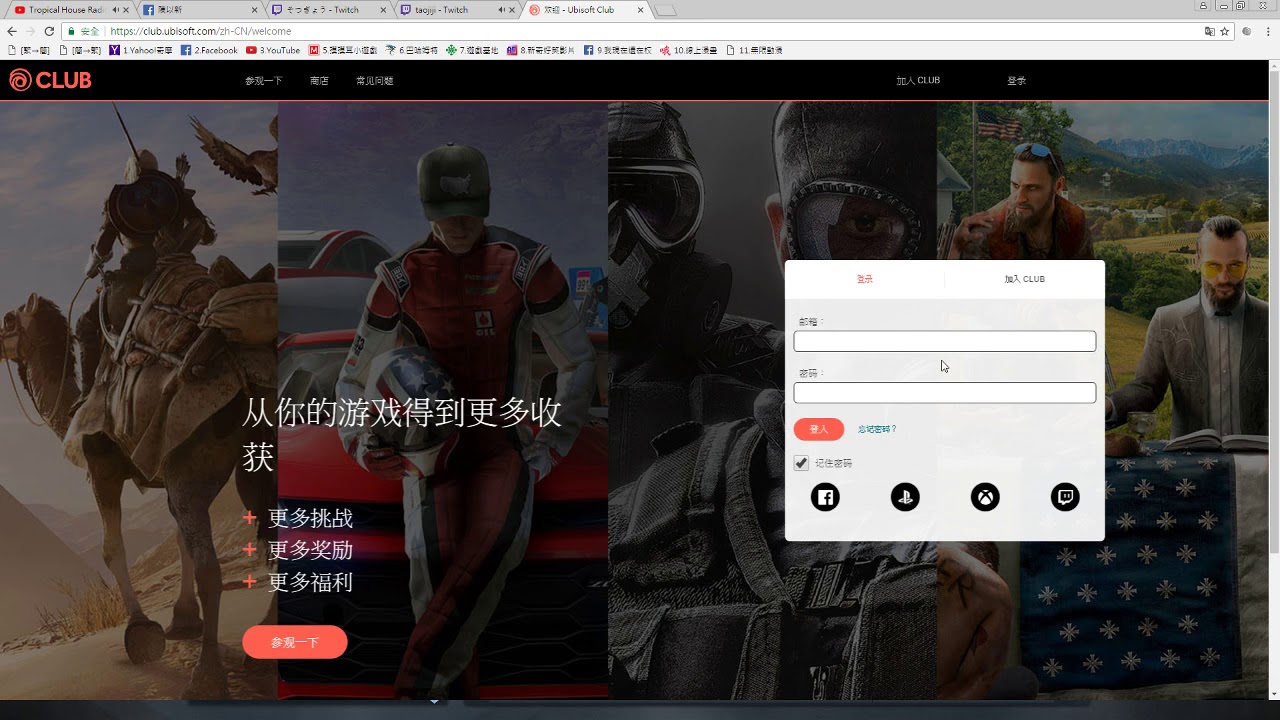Mute the Tropical House Radio tab audio icon
The width and height of the screenshot is (1280, 720).
coord(116,10)
